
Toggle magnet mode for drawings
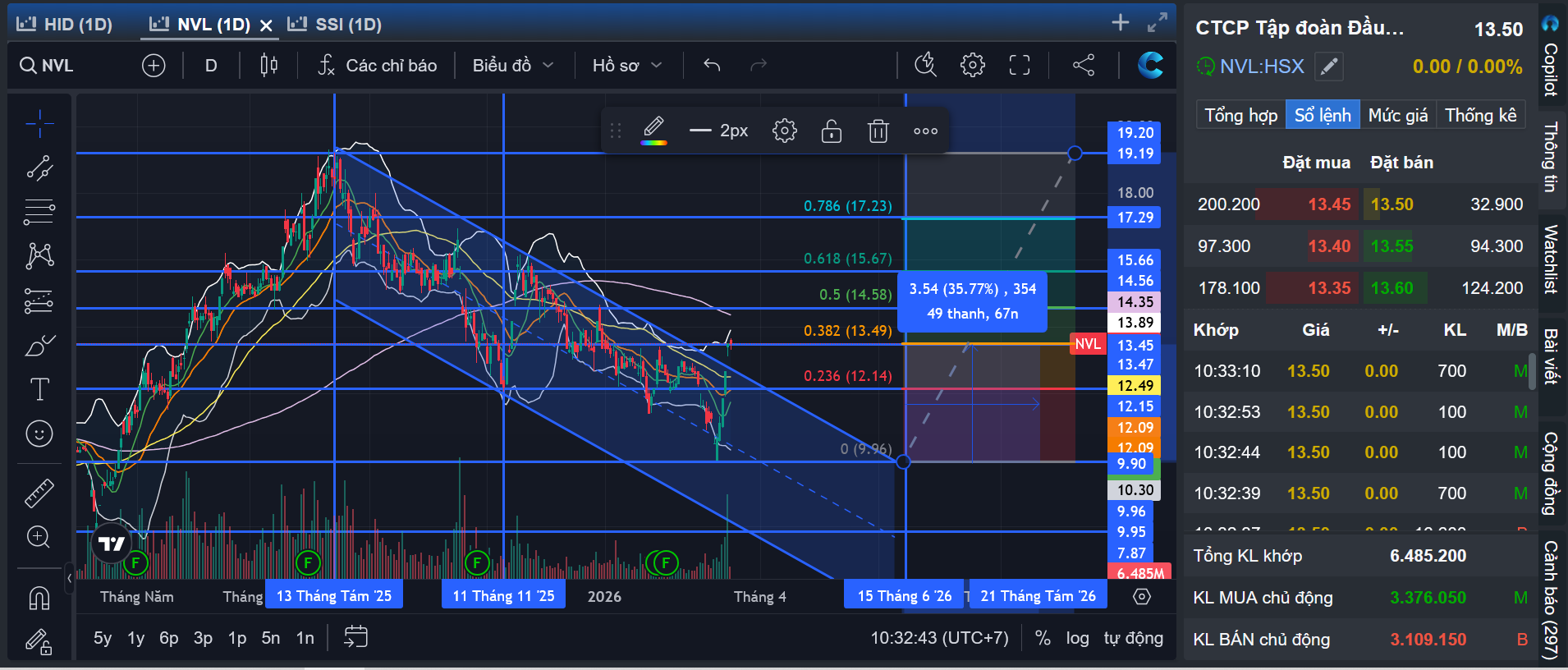39,598
